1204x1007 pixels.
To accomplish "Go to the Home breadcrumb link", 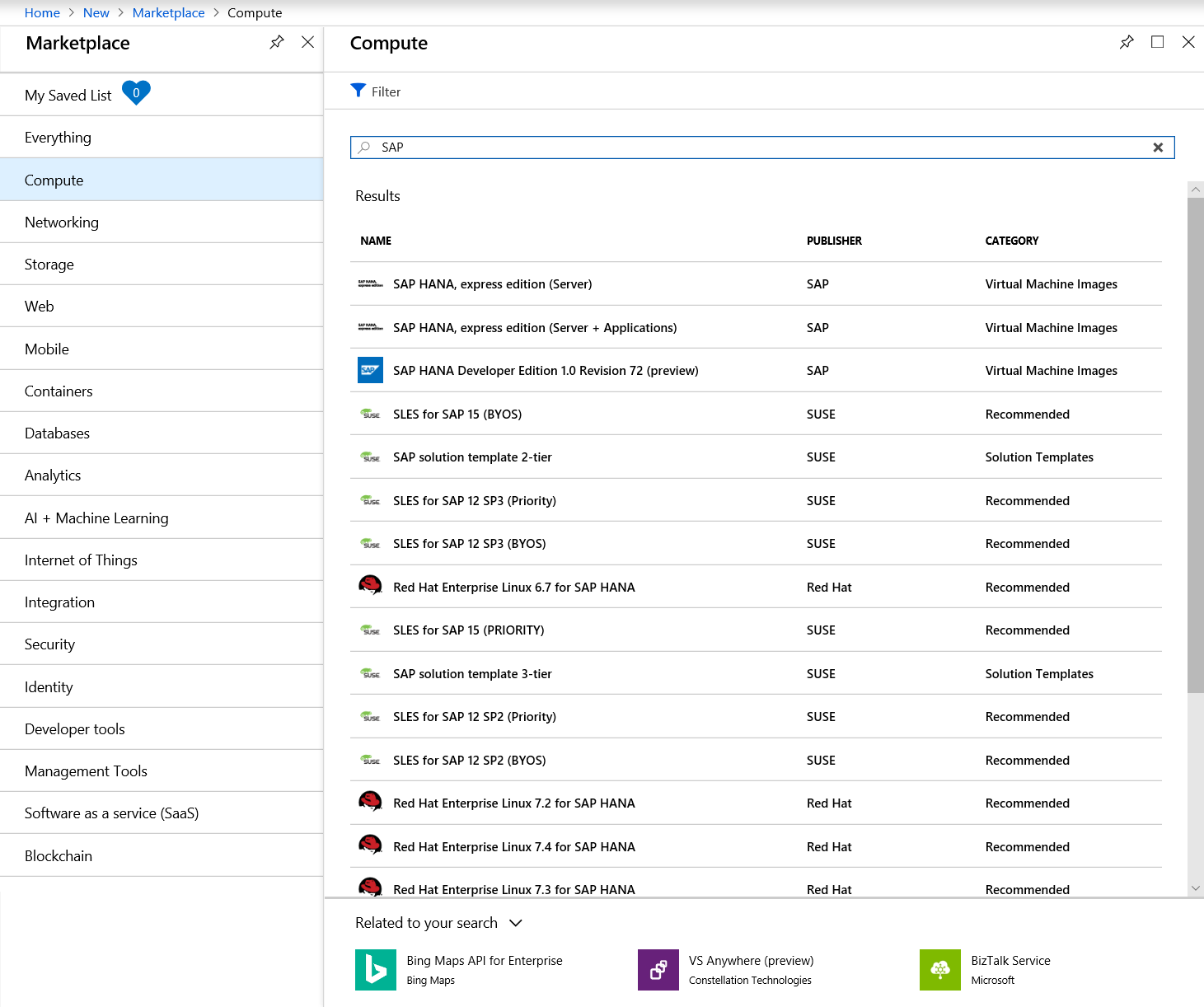I will tap(42, 13).
